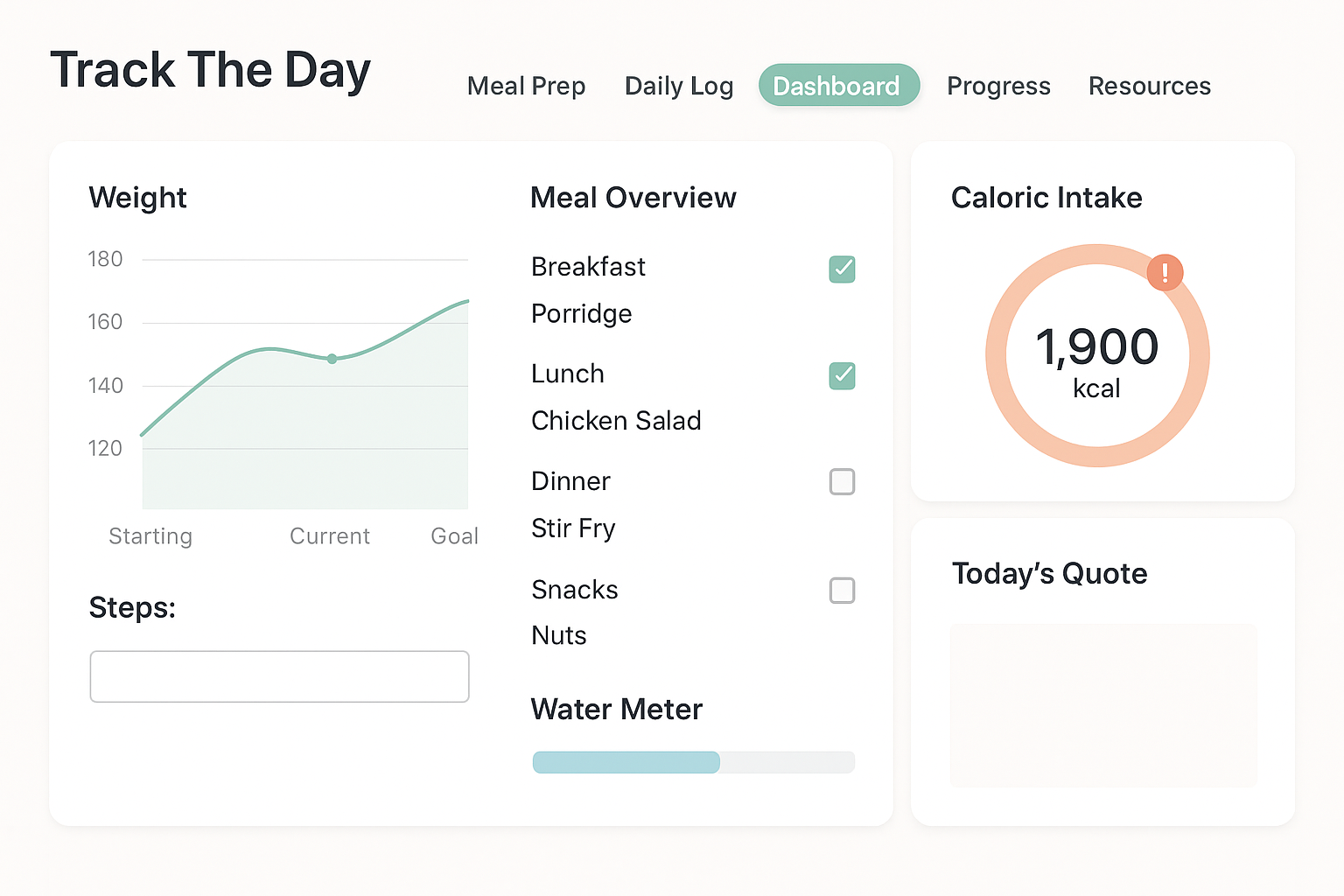Viewport: 1344px width, 896px height.
Task: Switch to the Daily Log tab
Action: click(x=679, y=86)
